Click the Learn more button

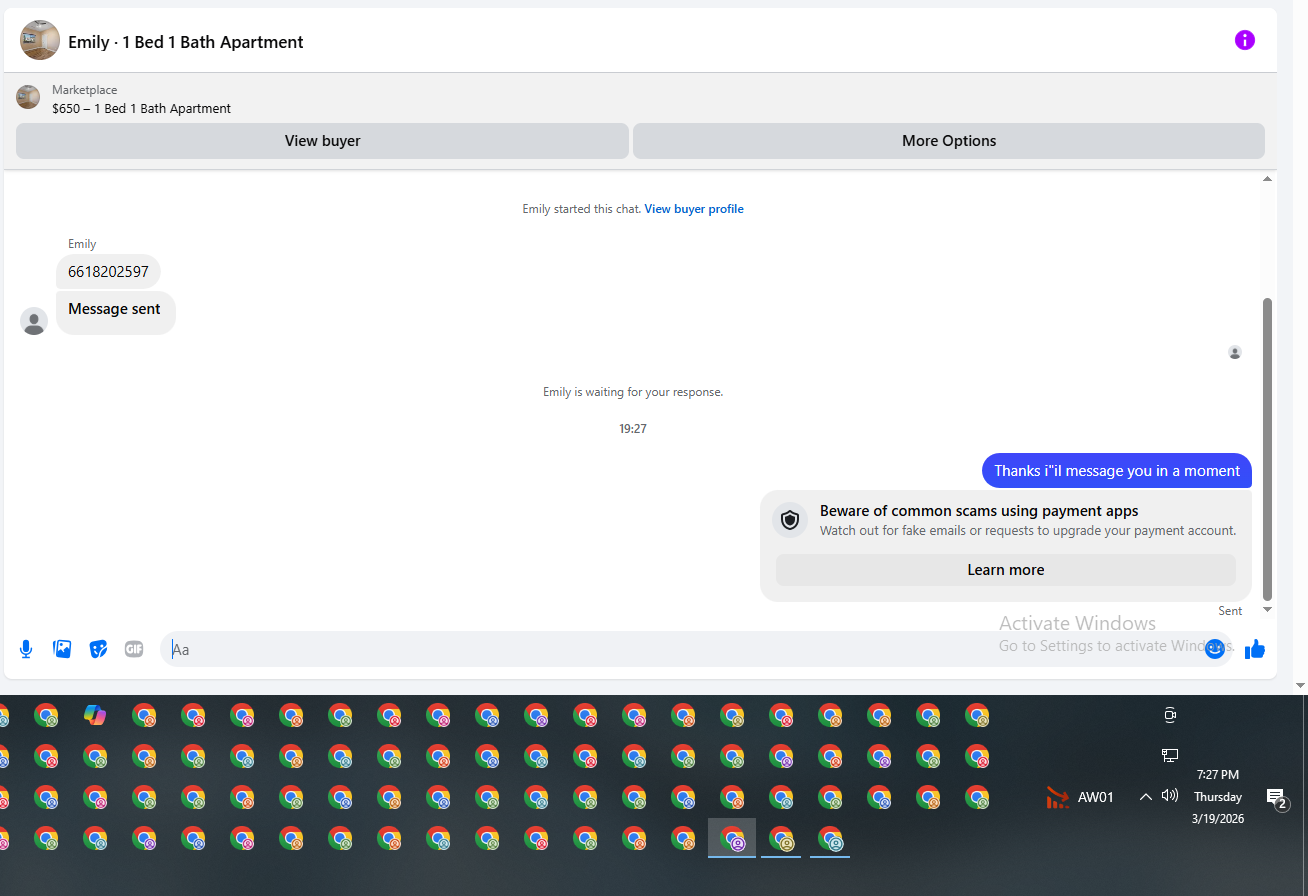[1006, 570]
